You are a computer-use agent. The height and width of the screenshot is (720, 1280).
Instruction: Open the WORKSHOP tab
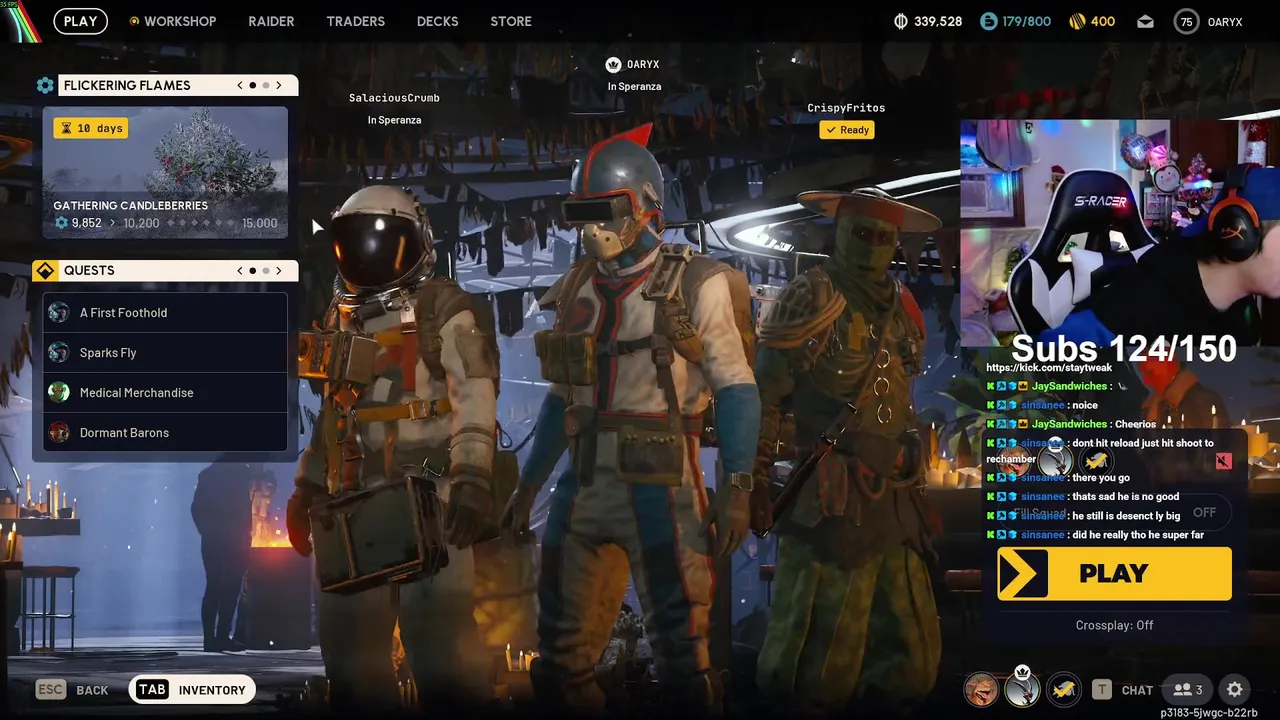tap(180, 21)
